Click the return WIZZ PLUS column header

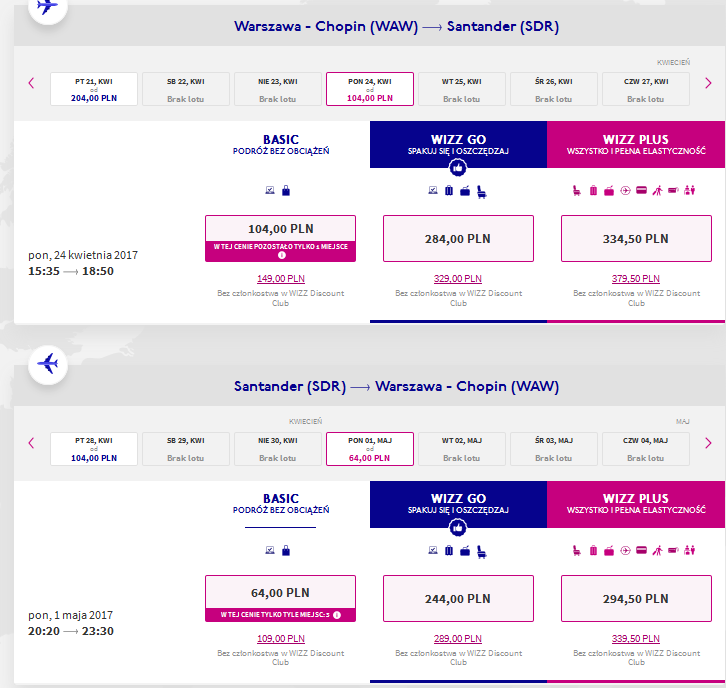coord(636,504)
